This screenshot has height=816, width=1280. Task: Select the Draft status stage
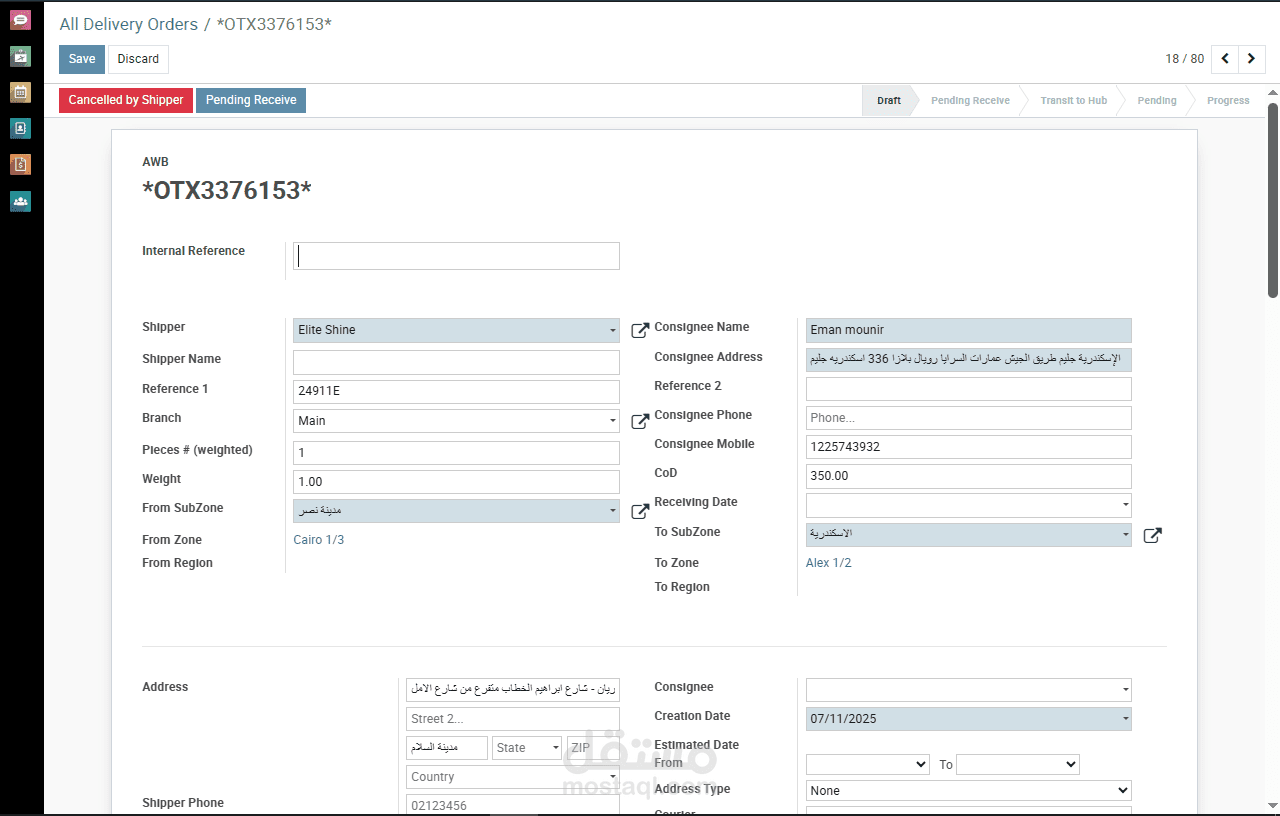point(889,101)
